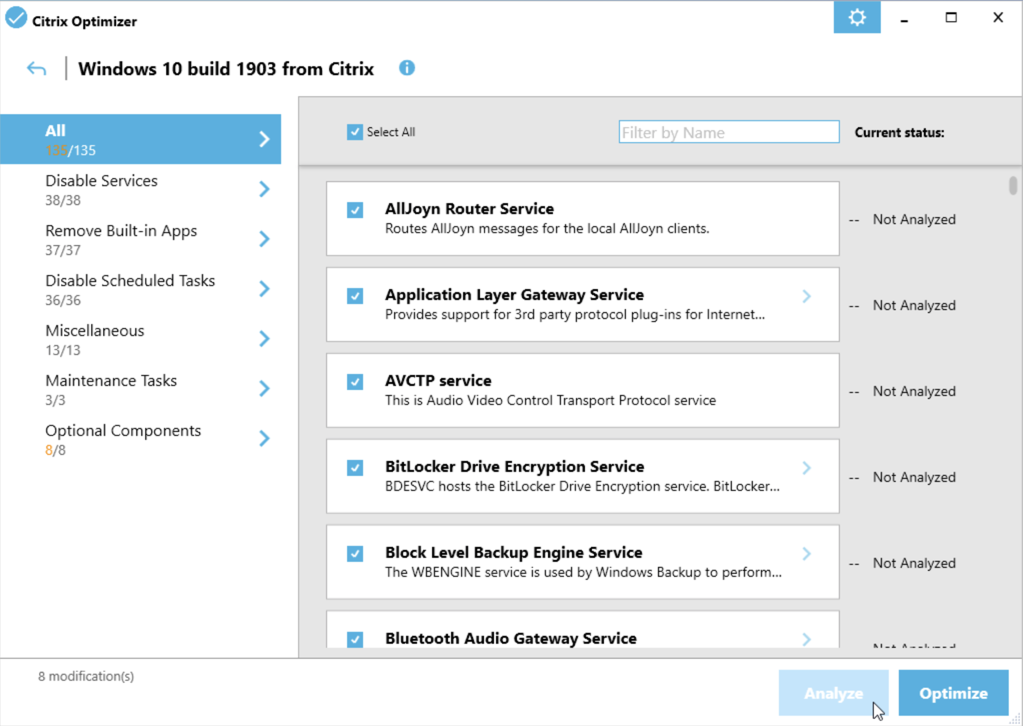Viewport: 1023px width, 726px height.
Task: Click the vertical scrollbar thumb of the list
Action: pos(1013,185)
